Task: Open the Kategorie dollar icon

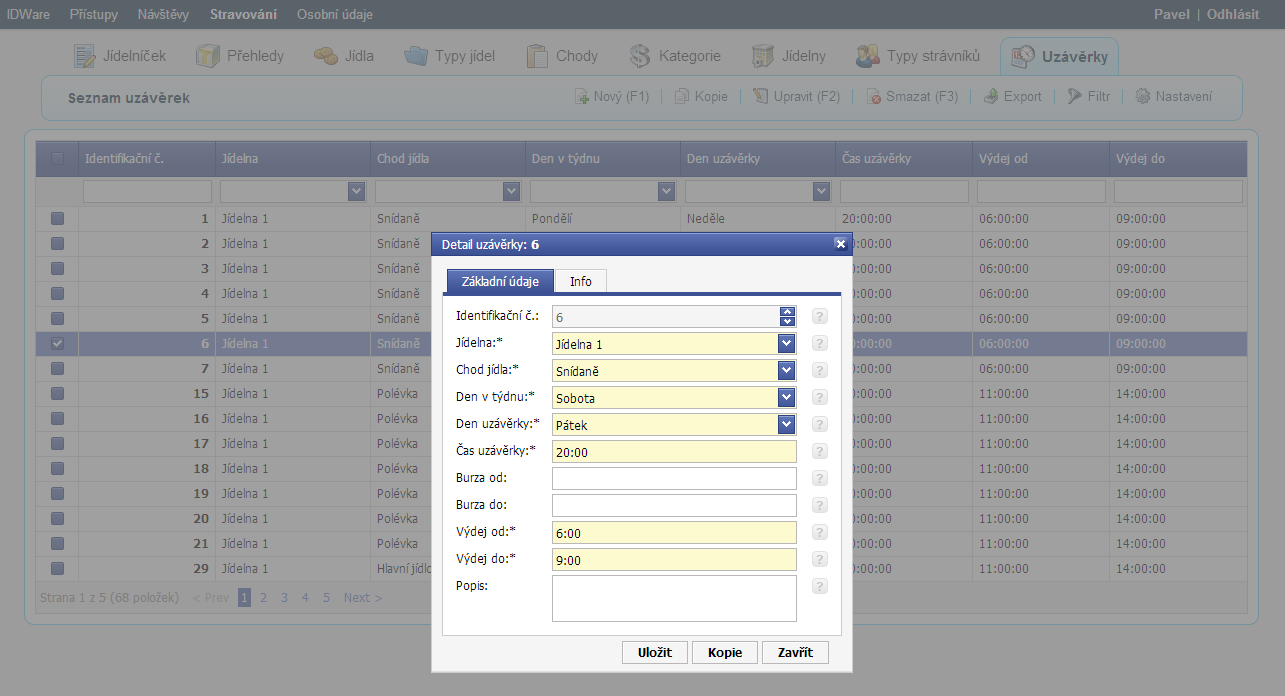Action: [640, 56]
